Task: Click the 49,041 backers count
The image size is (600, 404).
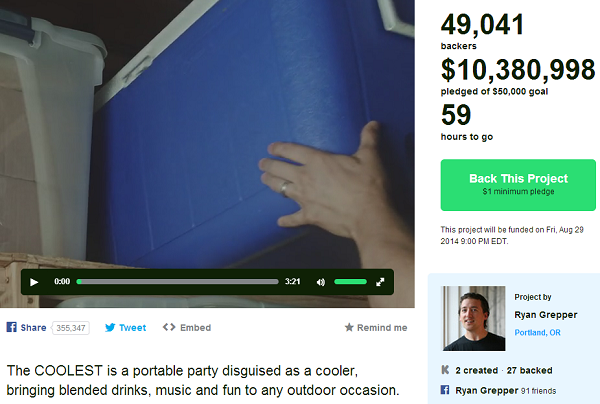Action: click(482, 25)
